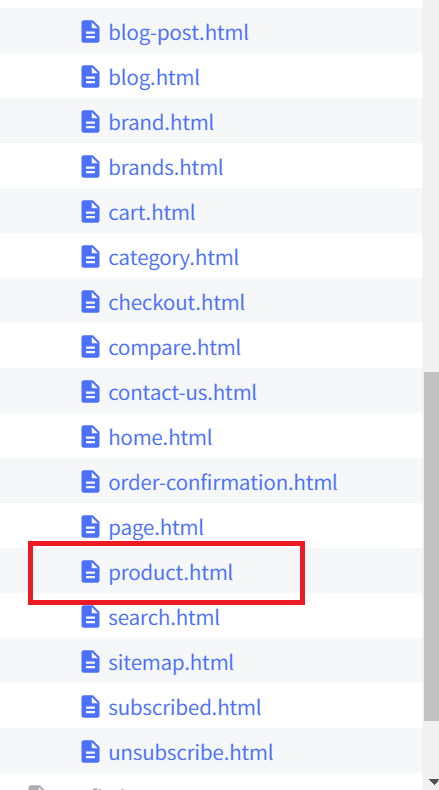Open category.html file
The image size is (439, 790).
[x=174, y=257]
